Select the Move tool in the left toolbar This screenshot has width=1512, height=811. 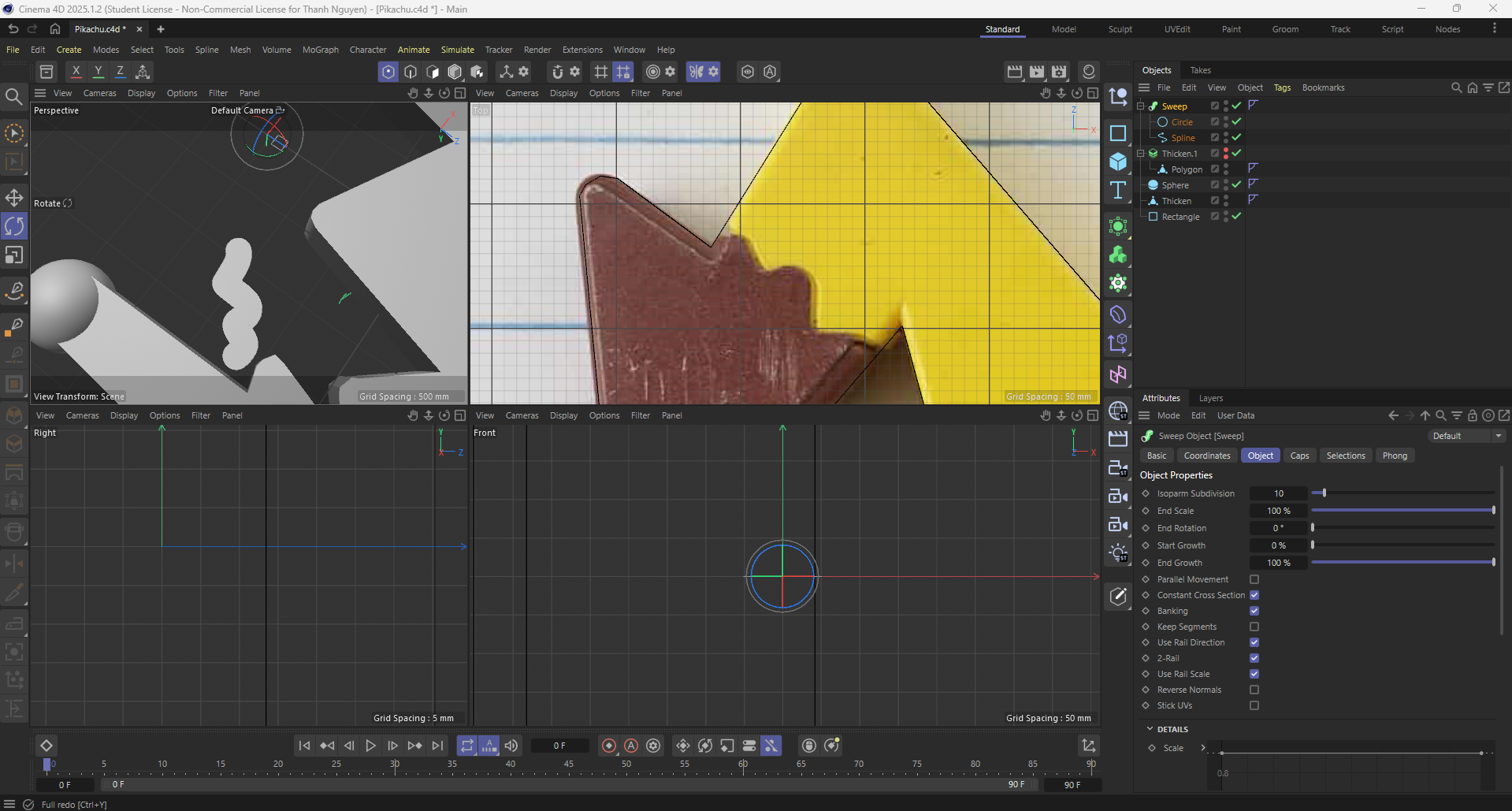[x=14, y=198]
